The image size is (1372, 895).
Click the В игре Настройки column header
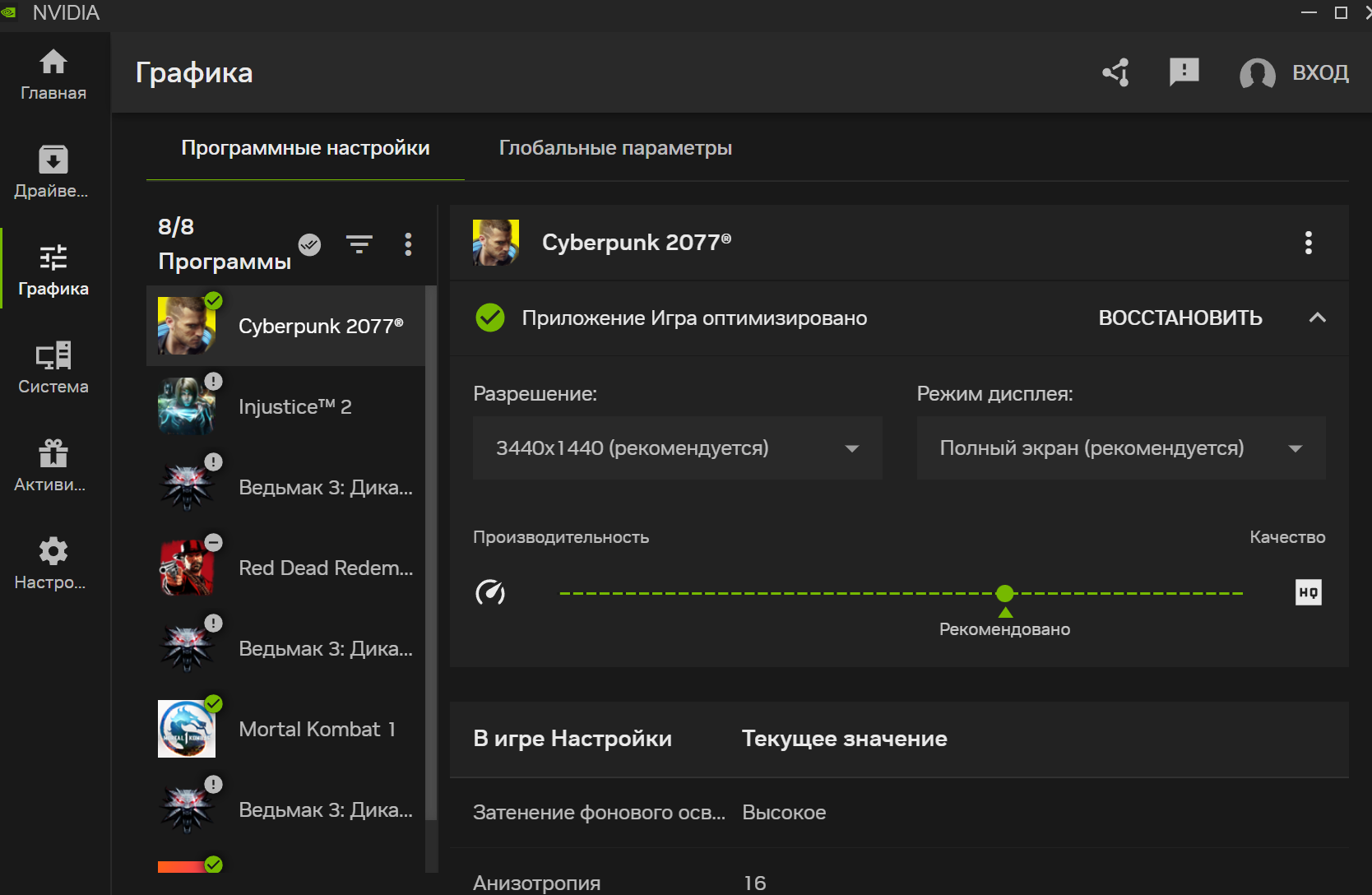(x=572, y=739)
